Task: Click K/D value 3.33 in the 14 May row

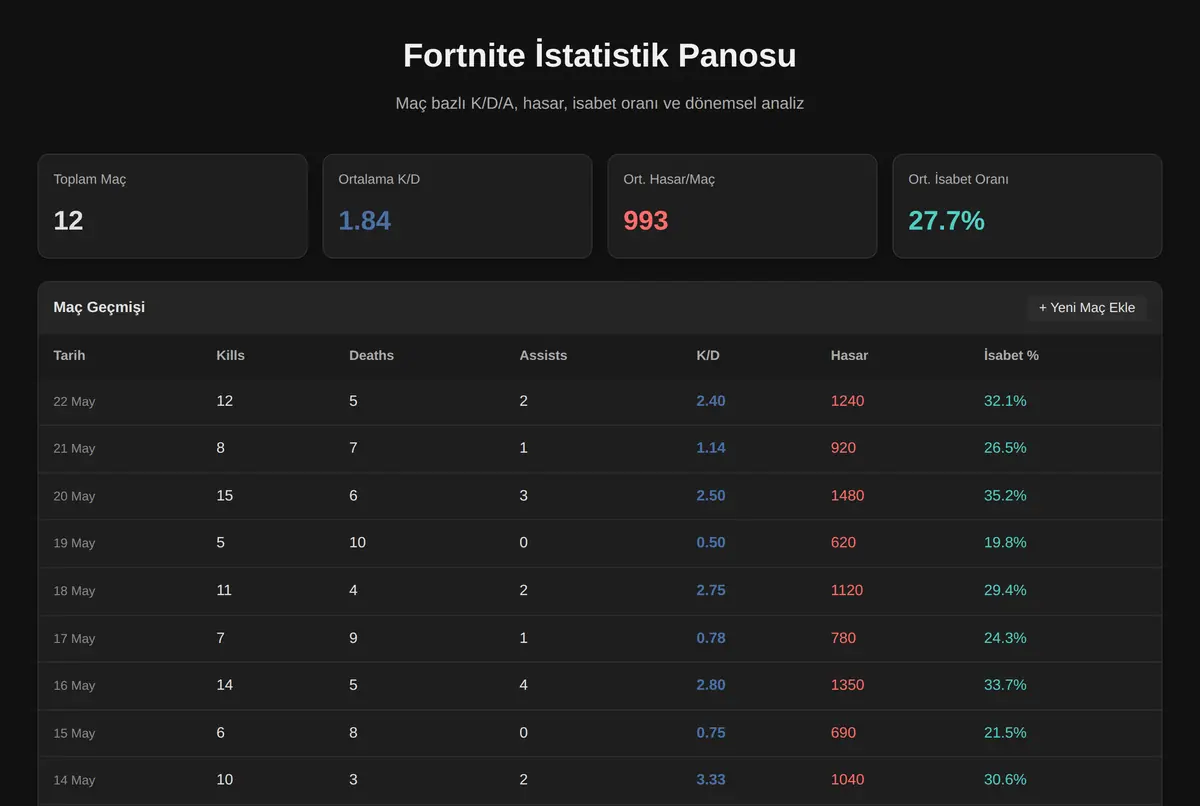Action: pos(711,780)
